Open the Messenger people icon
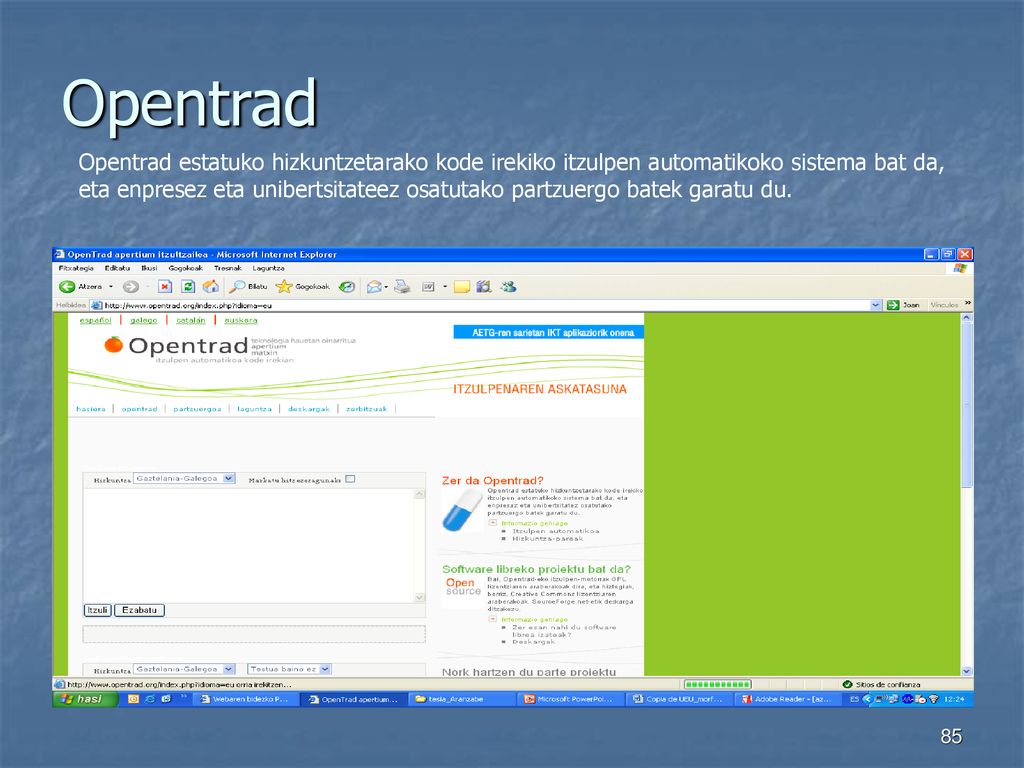This screenshot has width=1024, height=768. click(x=508, y=286)
